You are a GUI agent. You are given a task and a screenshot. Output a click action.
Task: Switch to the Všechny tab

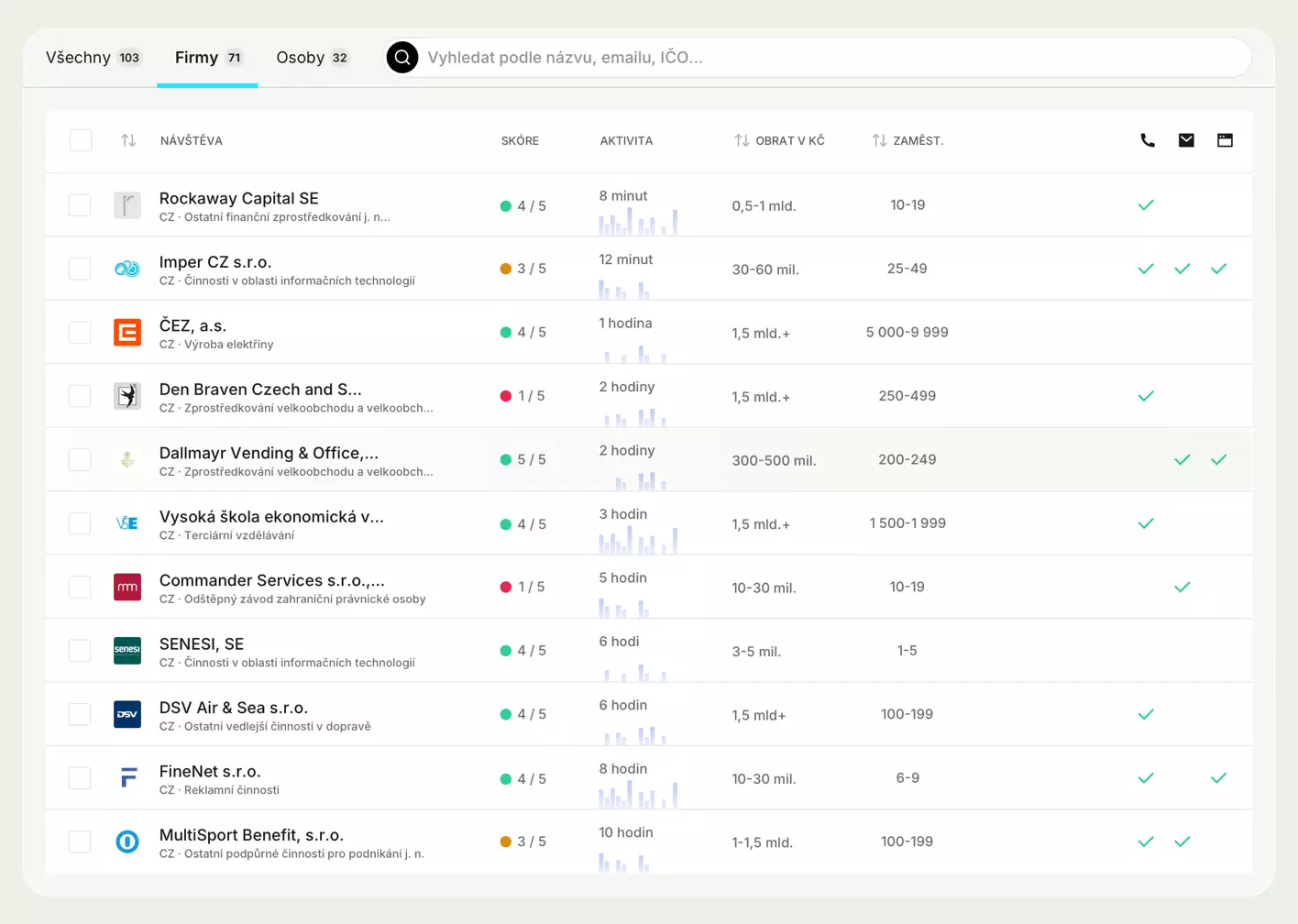point(93,57)
